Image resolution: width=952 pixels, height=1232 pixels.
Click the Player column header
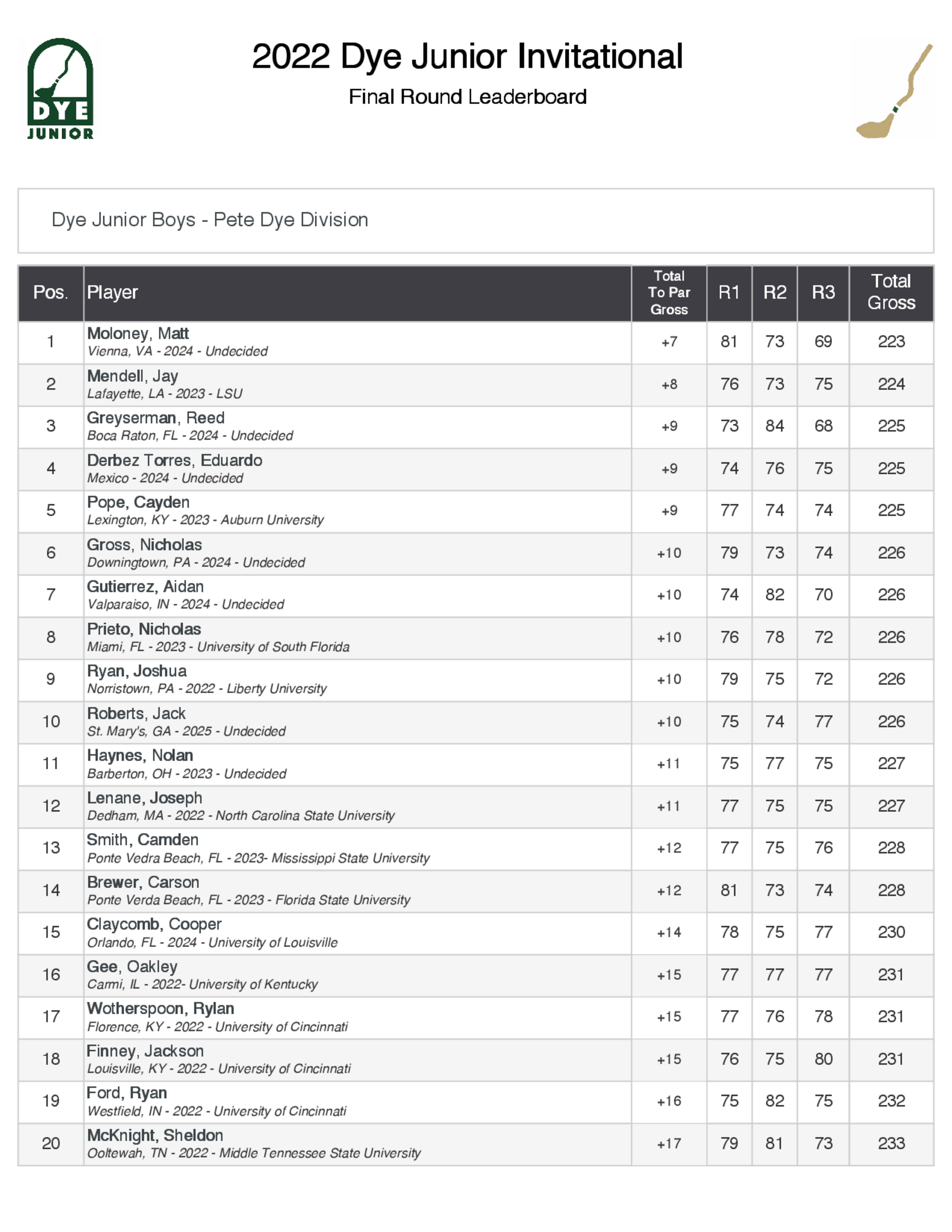coord(113,292)
